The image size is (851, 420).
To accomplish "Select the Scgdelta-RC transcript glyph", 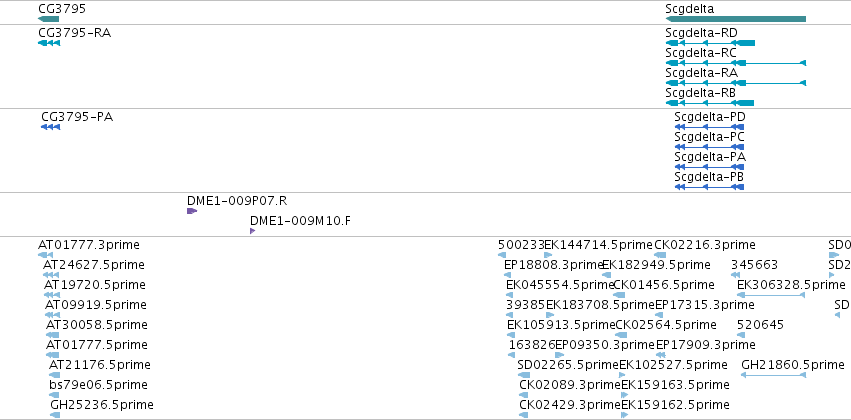I will (735, 63).
